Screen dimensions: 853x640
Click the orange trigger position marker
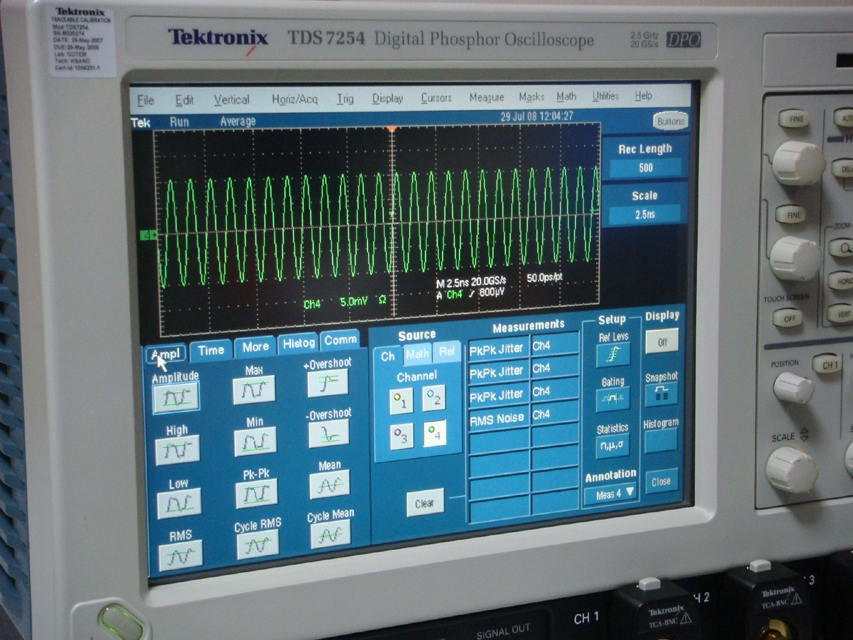pos(392,129)
